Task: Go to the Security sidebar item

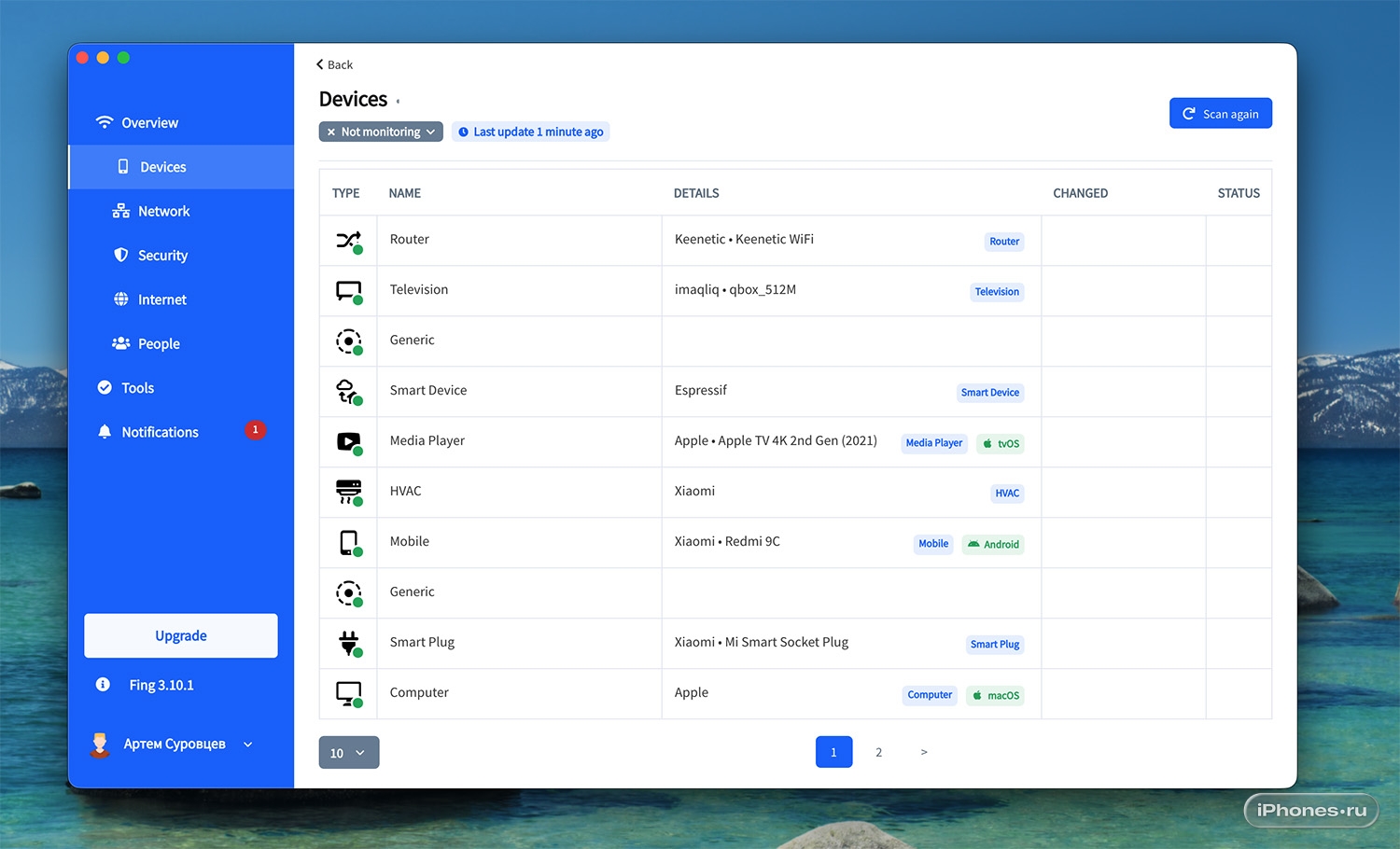Action: tap(162, 256)
